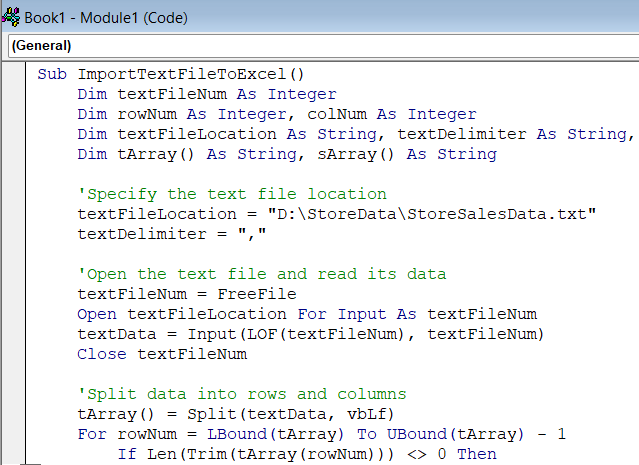Image resolution: width=639 pixels, height=465 pixels.
Task: Click the 'Book1 - Module1 (Code)' title text
Action: tap(106, 18)
